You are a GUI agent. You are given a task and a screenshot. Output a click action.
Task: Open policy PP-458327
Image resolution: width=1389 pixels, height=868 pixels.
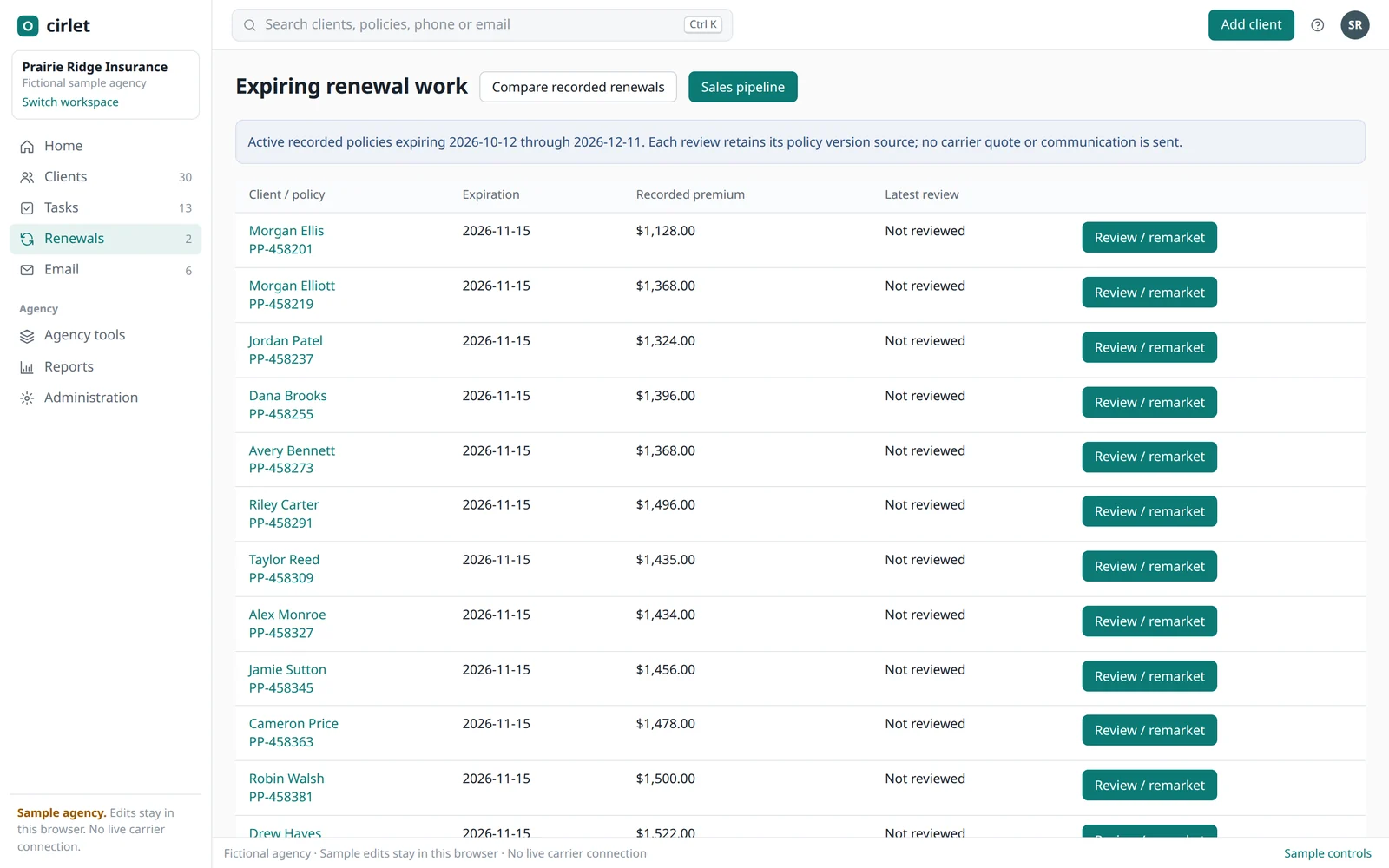pos(281,633)
